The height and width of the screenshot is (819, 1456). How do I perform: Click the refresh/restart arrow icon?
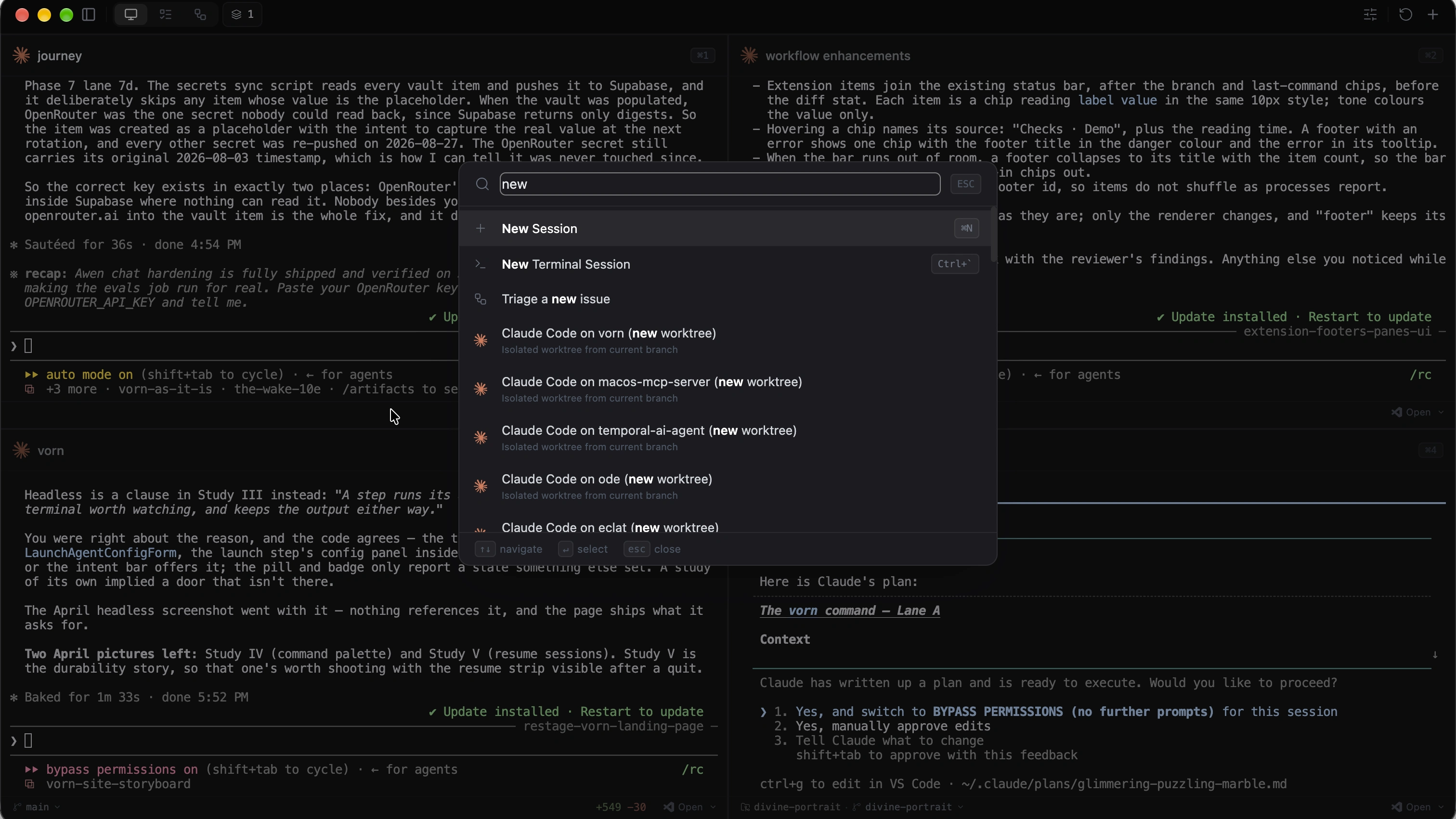click(x=1405, y=14)
